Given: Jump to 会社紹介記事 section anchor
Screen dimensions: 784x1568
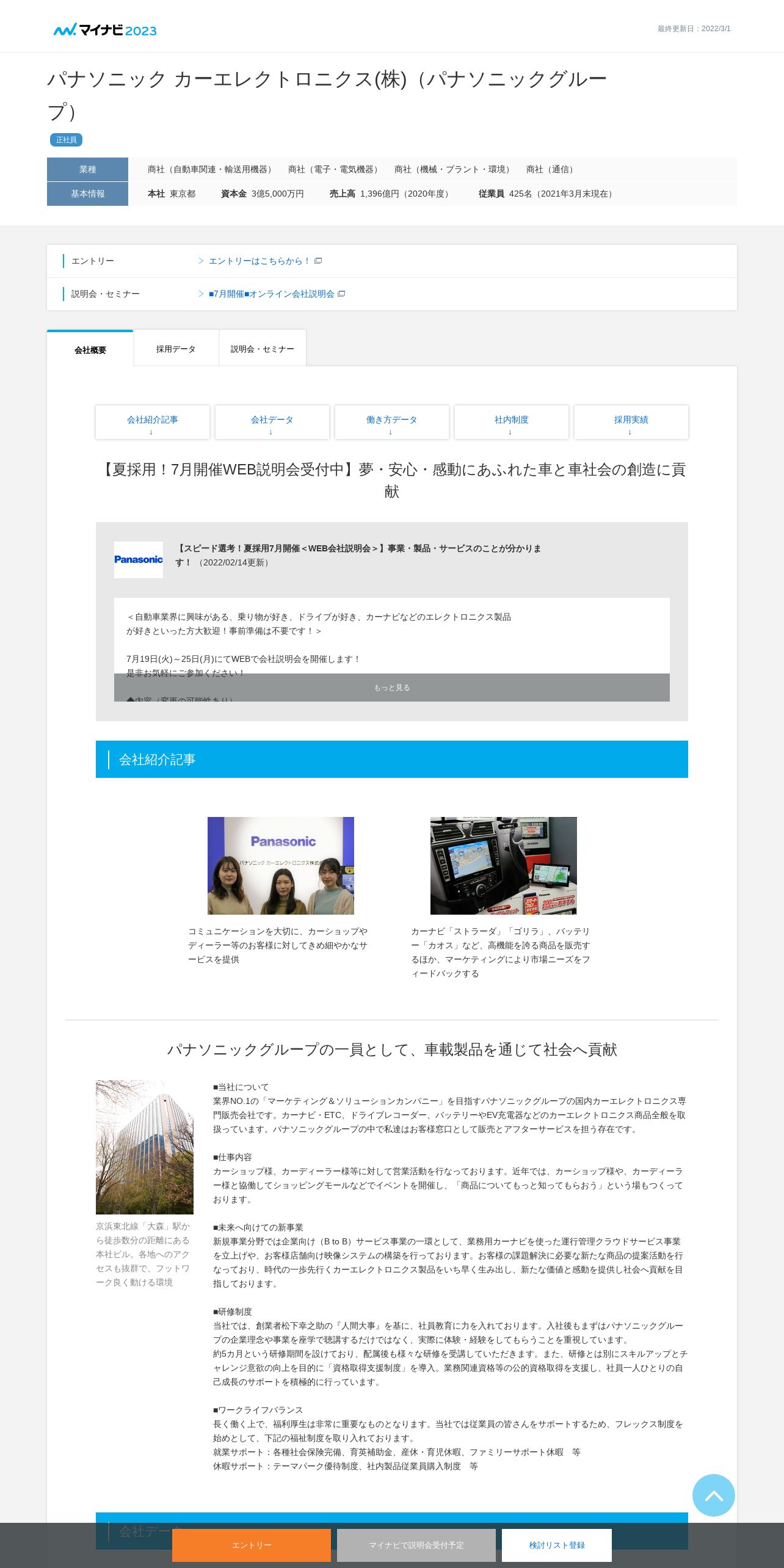Looking at the screenshot, I should (153, 422).
